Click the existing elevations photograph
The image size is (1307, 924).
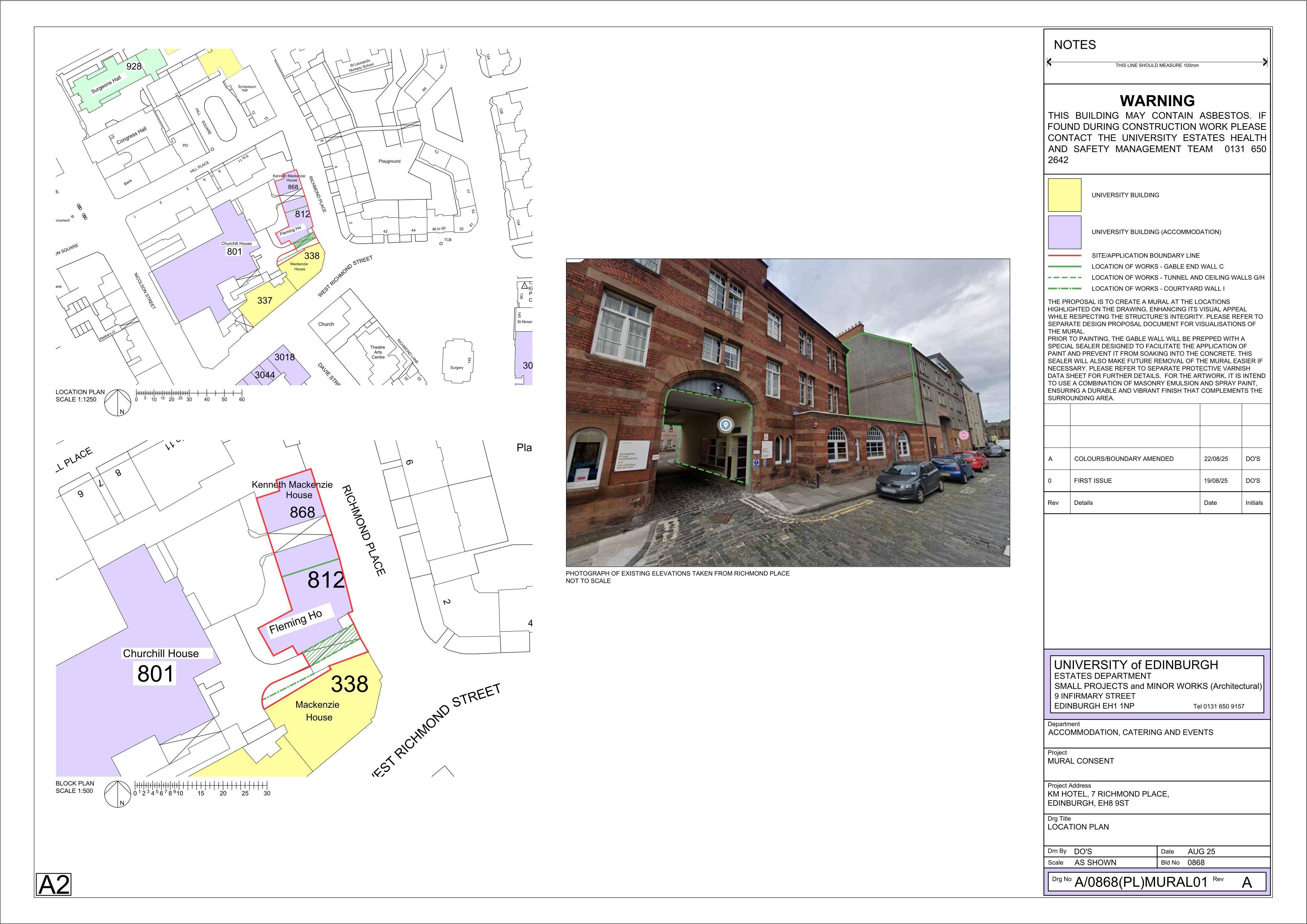(788, 412)
